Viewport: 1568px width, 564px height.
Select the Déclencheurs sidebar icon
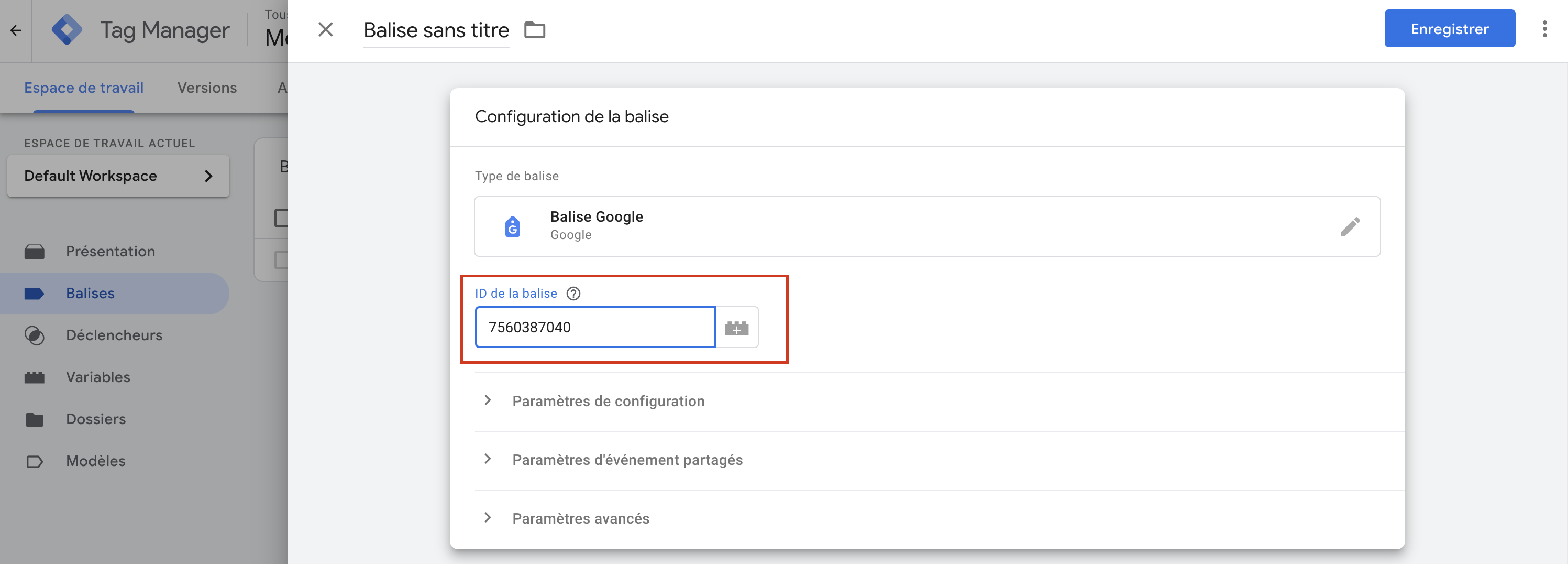coord(35,335)
